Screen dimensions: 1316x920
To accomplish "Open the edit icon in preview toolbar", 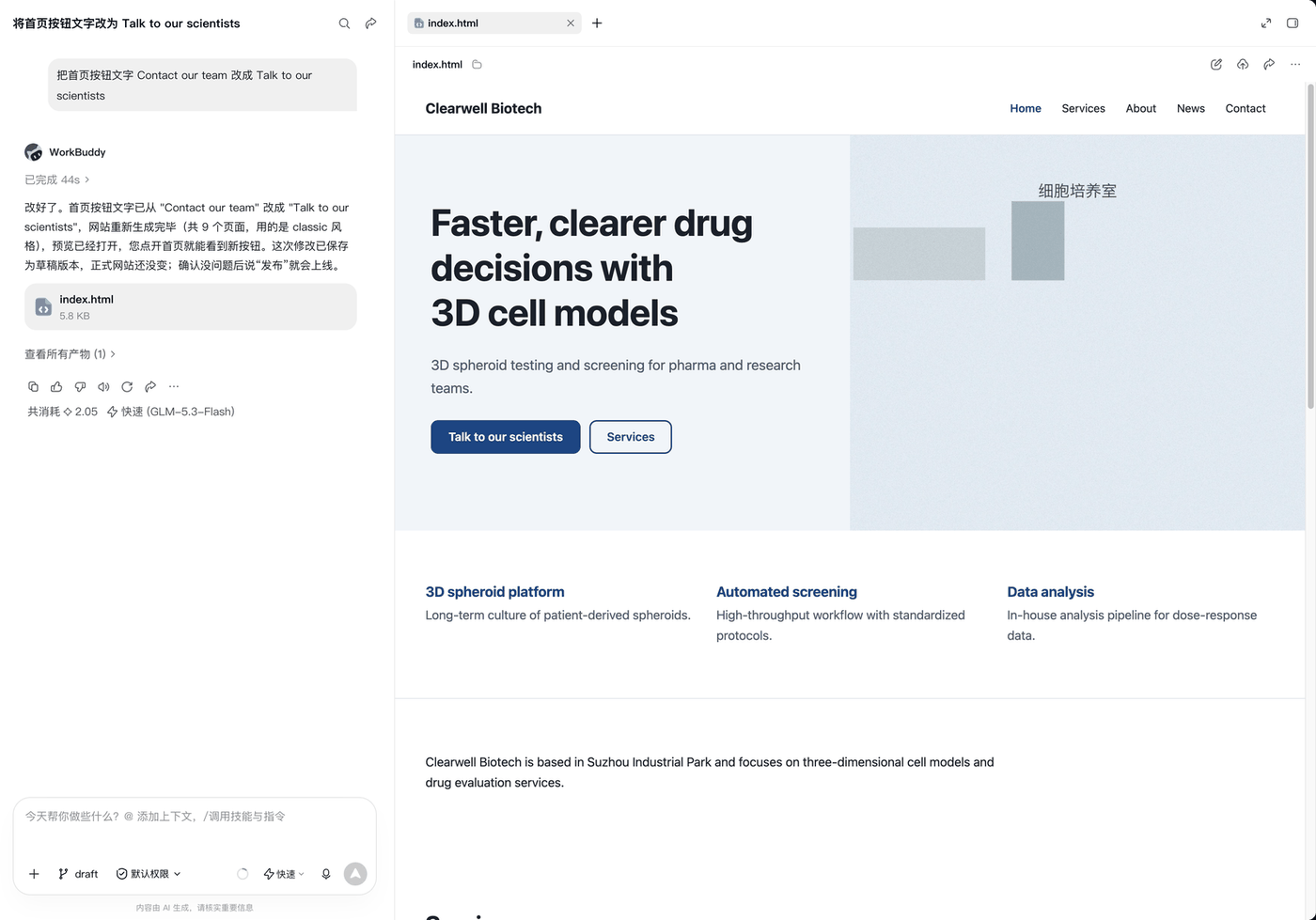I will tap(1216, 64).
